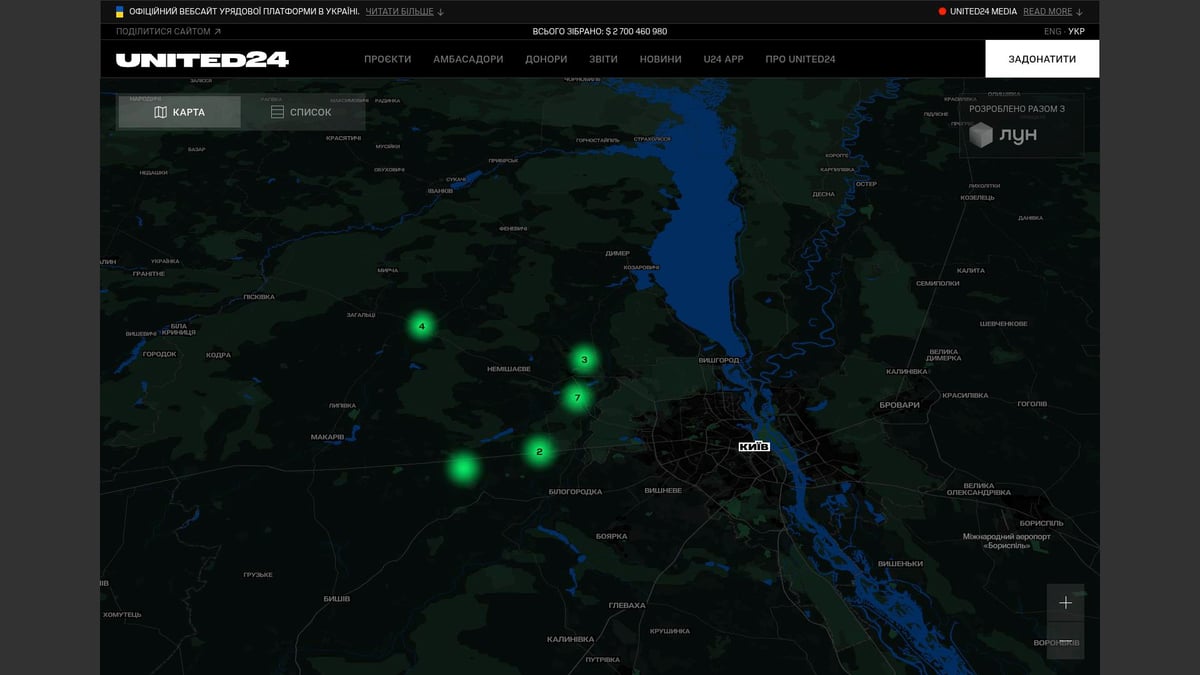This screenshot has height=675, width=1200.
Task: Click the UNITED24 logo
Action: tap(202, 59)
